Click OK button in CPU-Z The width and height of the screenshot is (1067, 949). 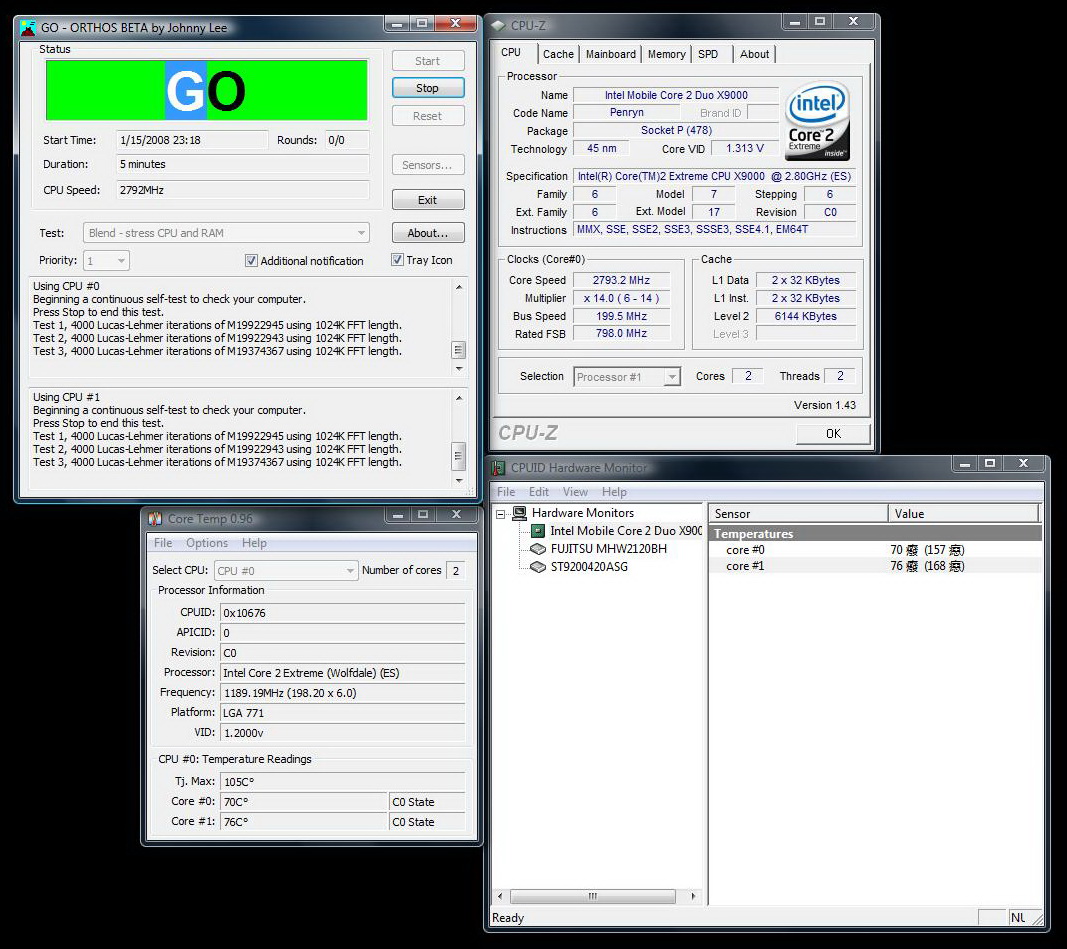click(x=833, y=433)
